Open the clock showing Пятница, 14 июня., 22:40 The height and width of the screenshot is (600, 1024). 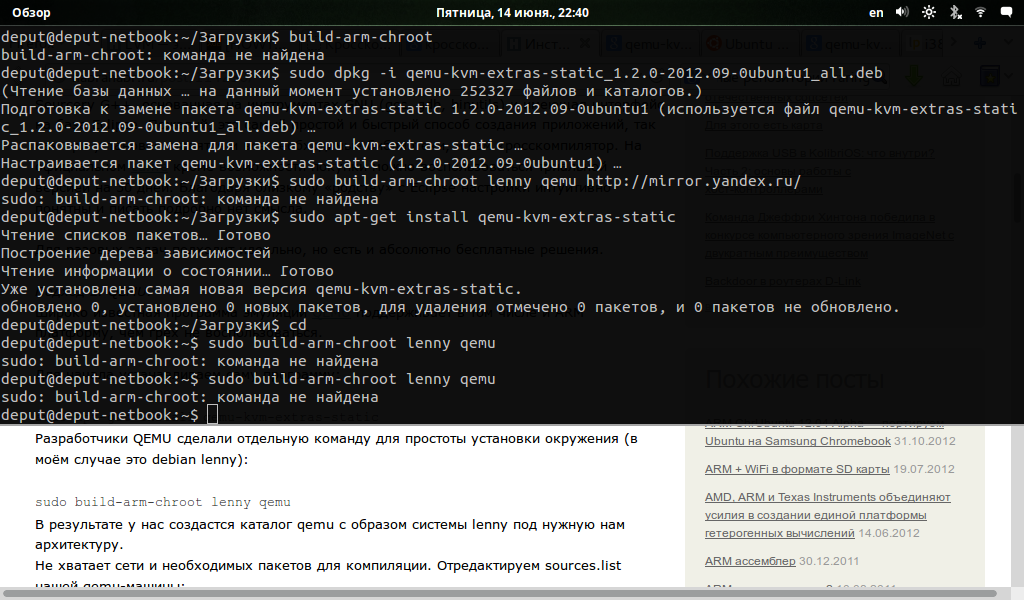coord(512,12)
